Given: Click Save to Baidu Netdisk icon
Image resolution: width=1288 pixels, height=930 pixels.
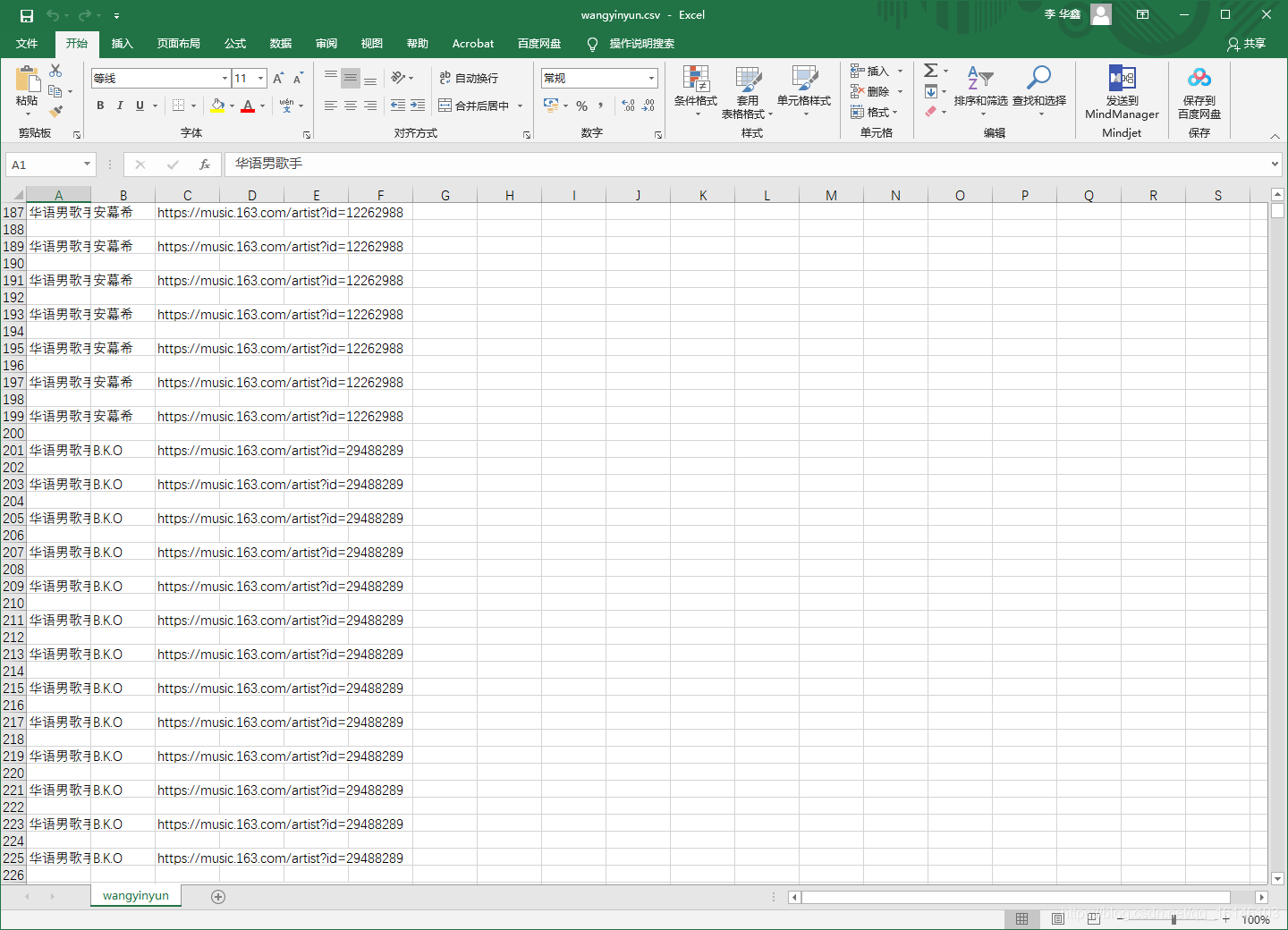Looking at the screenshot, I should click(1199, 79).
